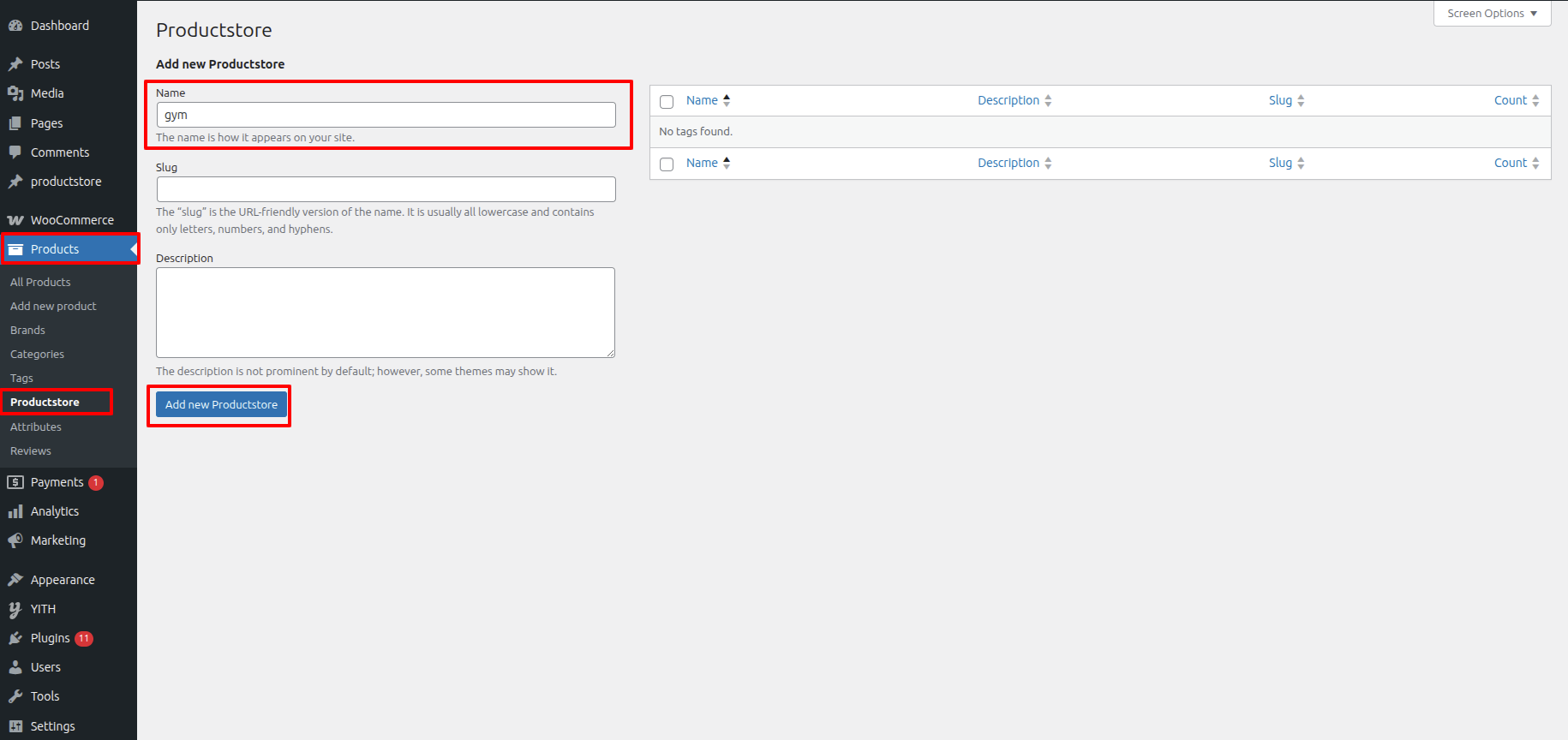Click the WooCommerce logo icon

(15, 220)
